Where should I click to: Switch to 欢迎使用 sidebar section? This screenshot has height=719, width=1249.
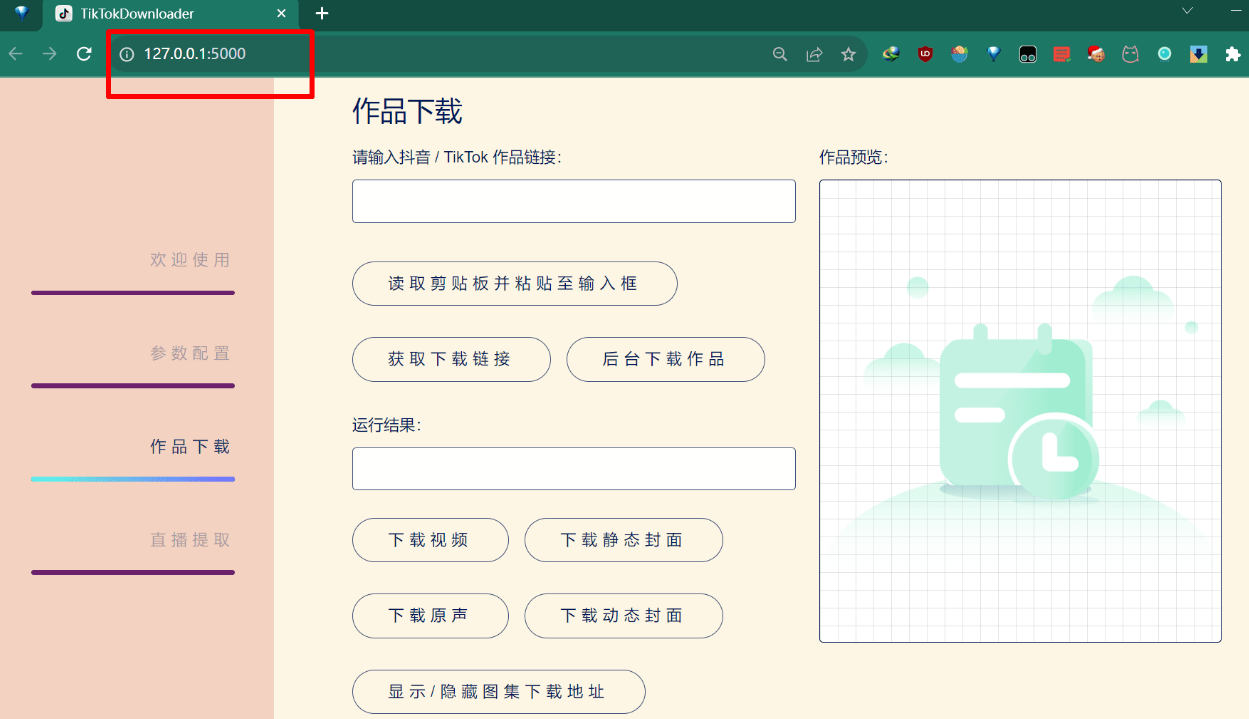190,260
